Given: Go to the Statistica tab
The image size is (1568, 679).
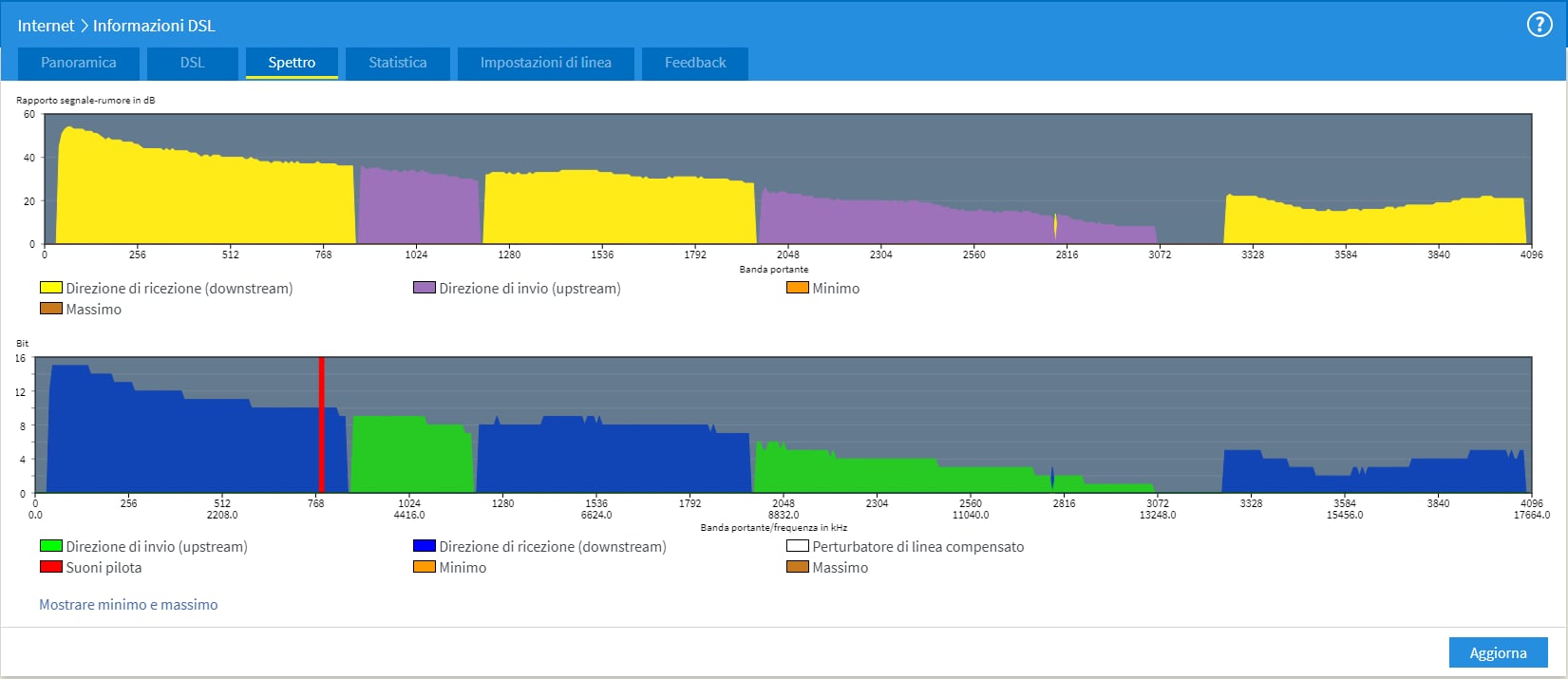Looking at the screenshot, I should 397,63.
